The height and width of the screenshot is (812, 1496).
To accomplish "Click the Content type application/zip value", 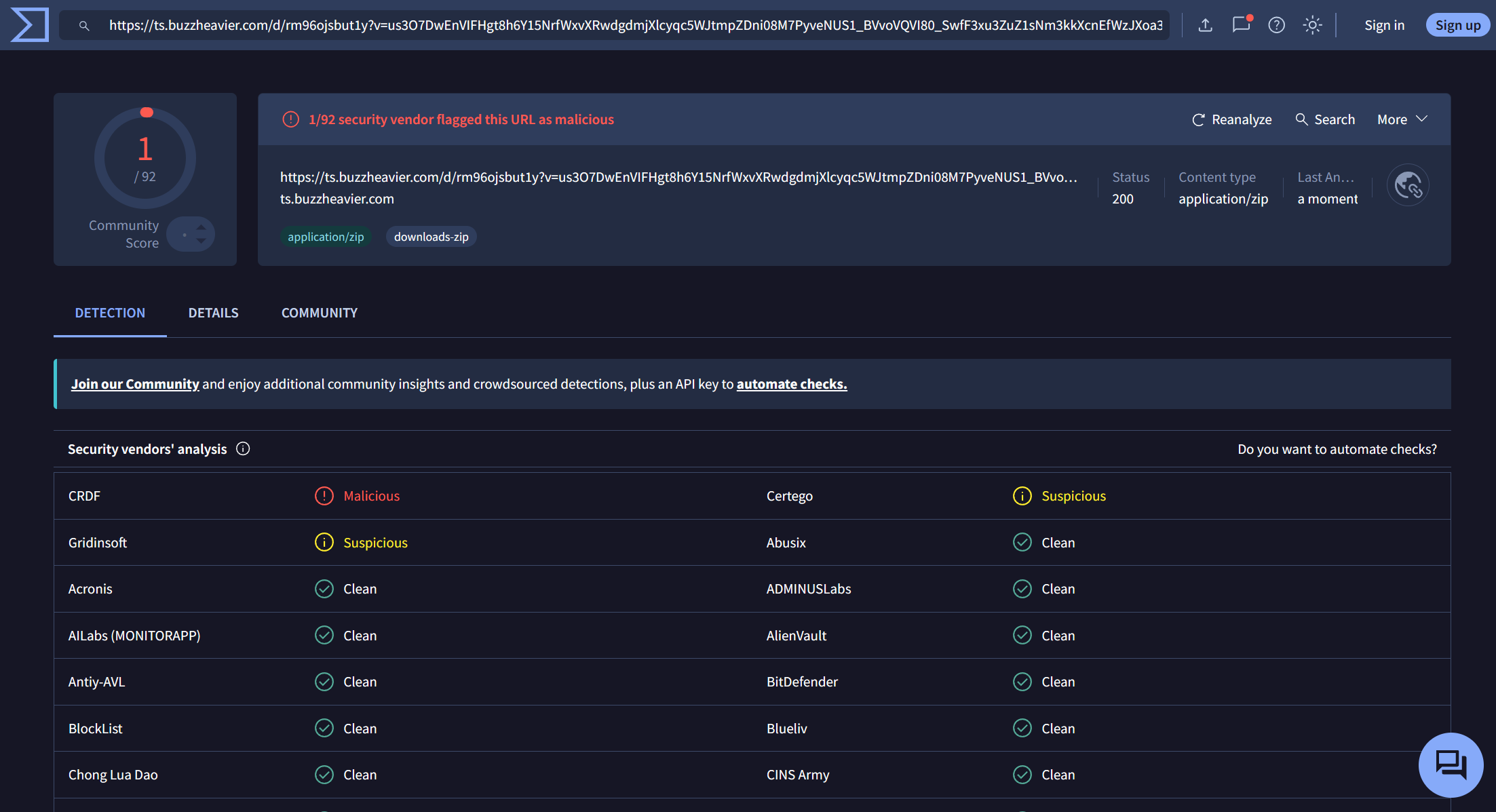I will 1223,199.
